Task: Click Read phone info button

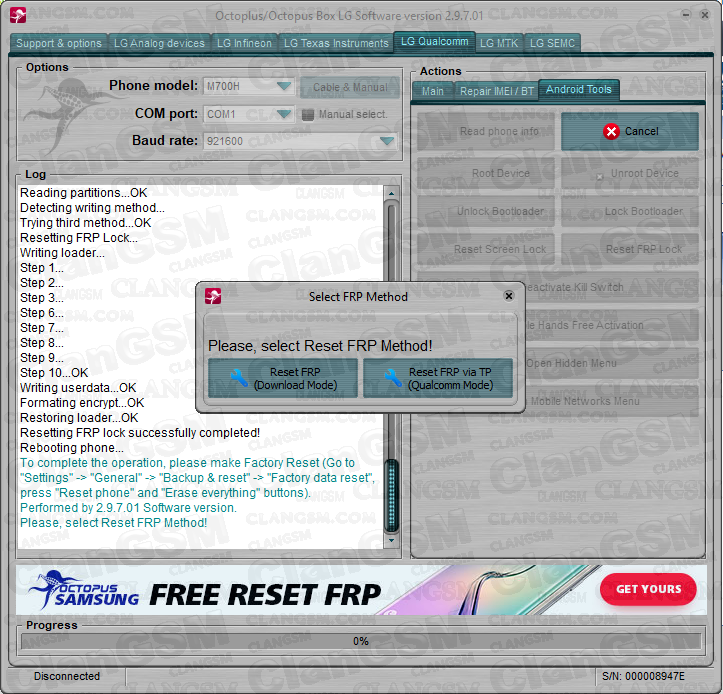Action: 486,131
